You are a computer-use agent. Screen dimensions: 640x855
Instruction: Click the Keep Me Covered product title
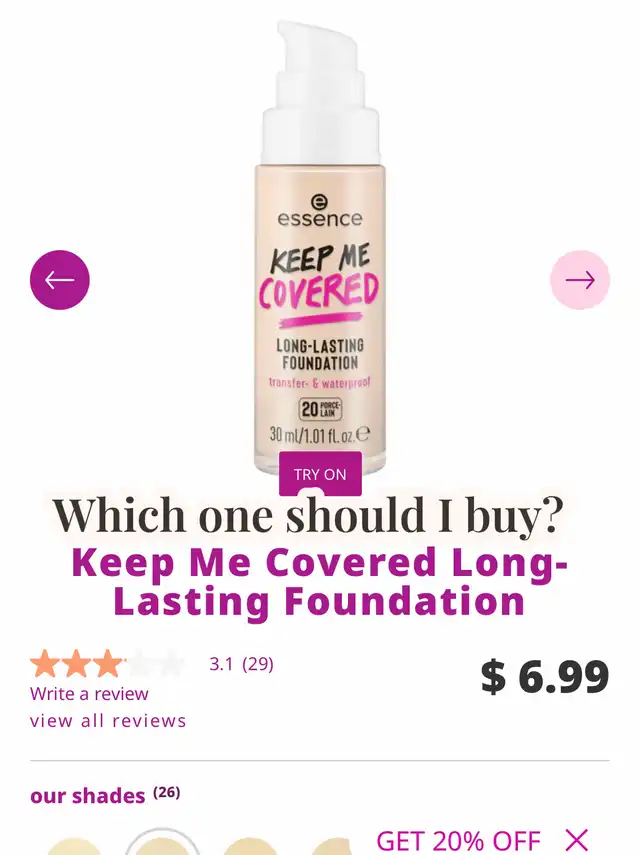[320, 582]
